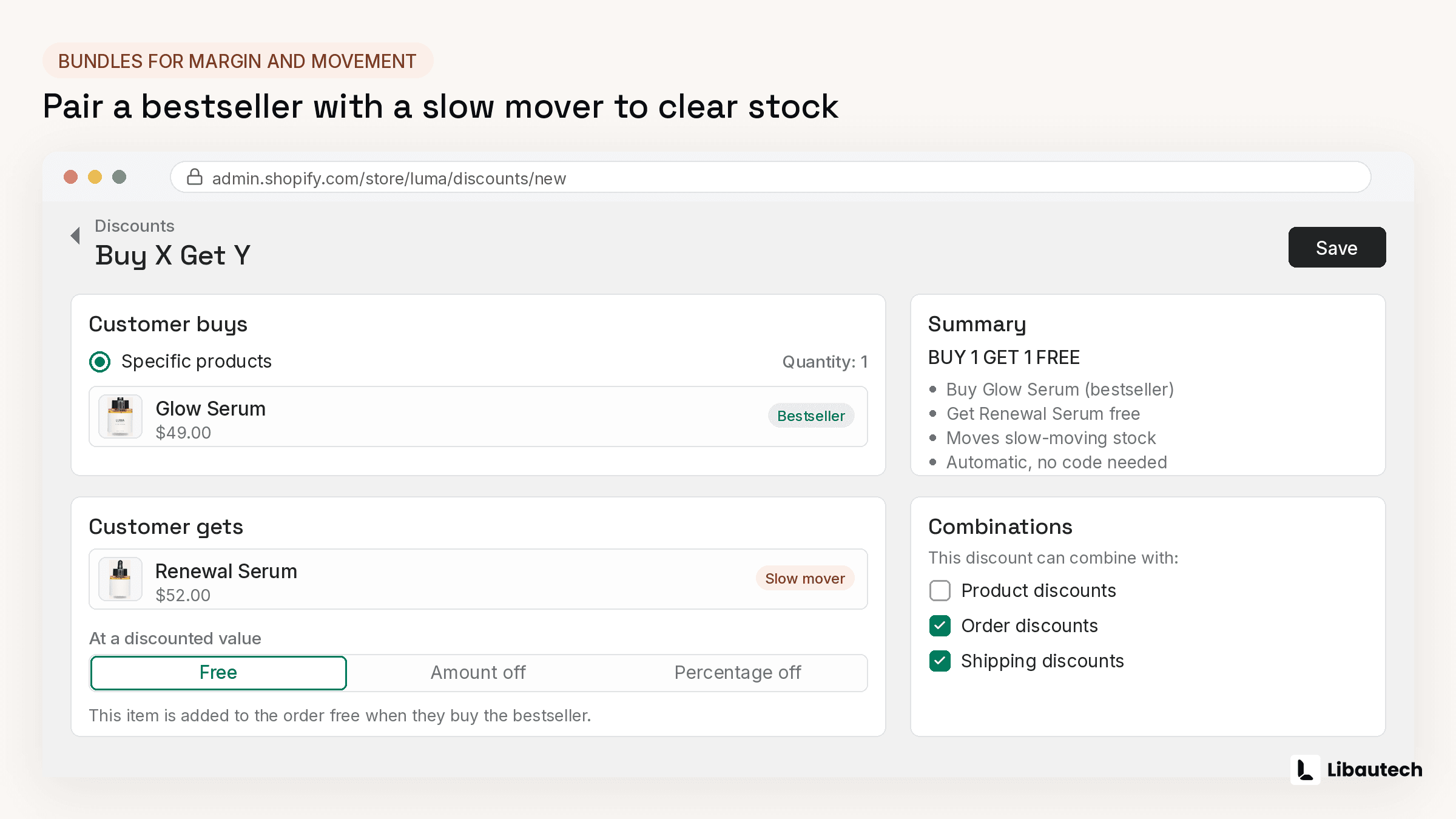Viewport: 1456px width, 819px height.
Task: Click the Combinations heading
Action: [x=1000, y=527]
